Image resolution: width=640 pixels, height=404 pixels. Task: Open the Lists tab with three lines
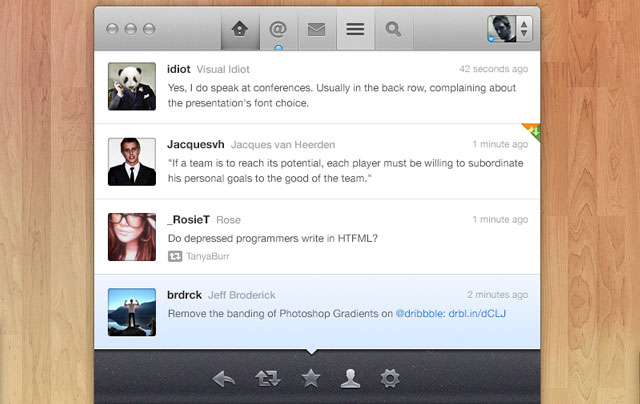355,29
